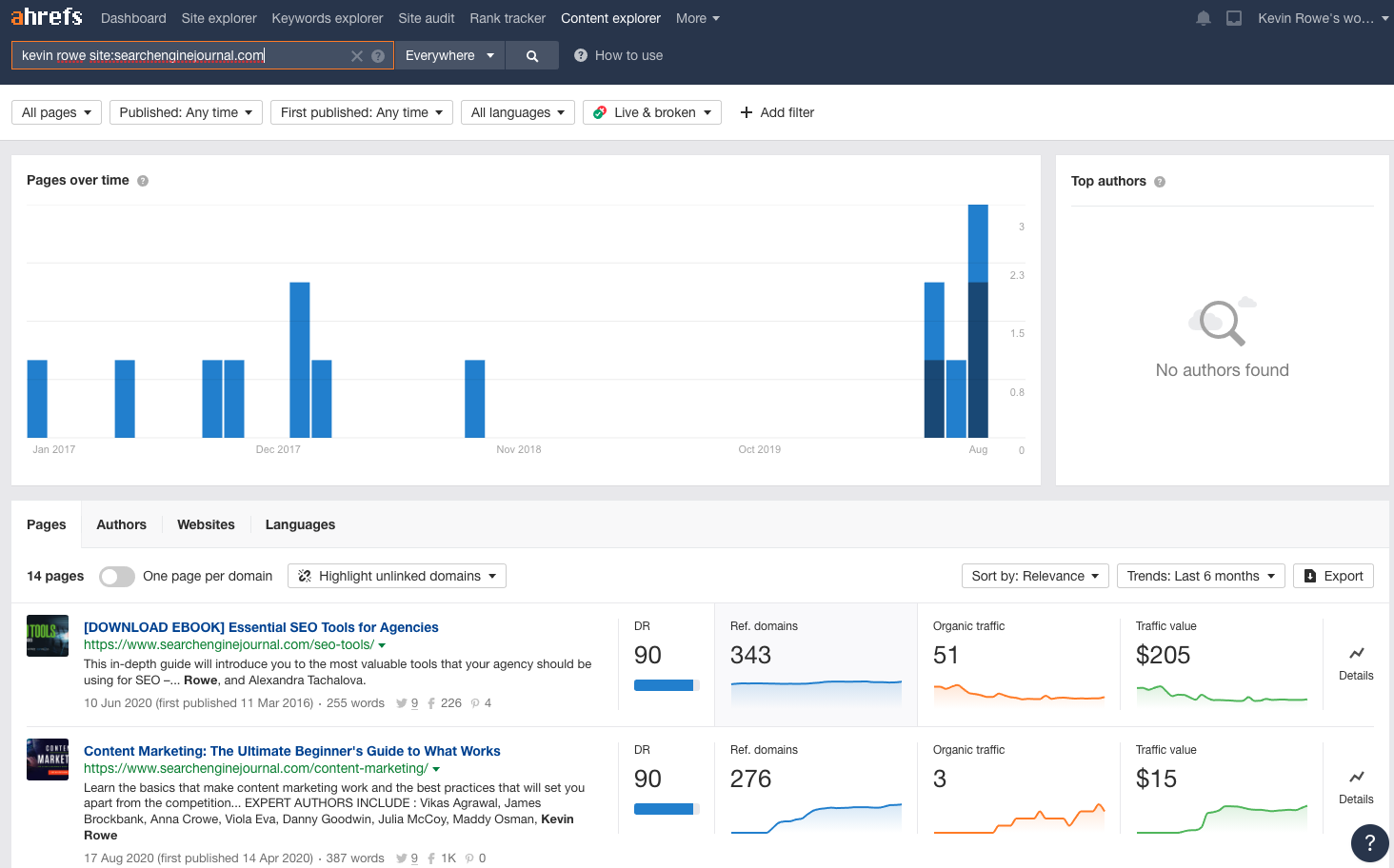Switch to the Authors tab

pyautogui.click(x=122, y=524)
